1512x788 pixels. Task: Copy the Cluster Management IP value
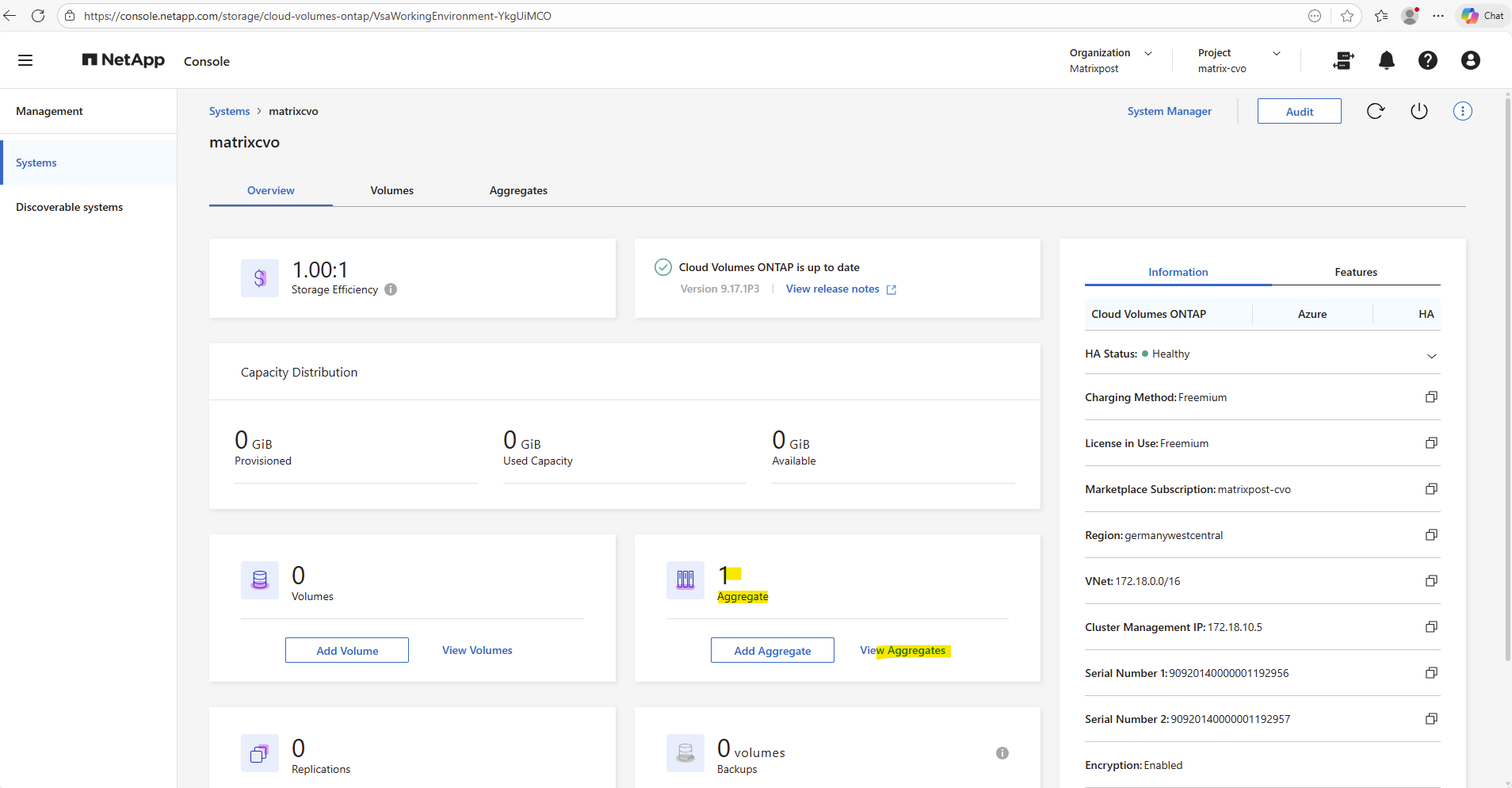(1431, 627)
